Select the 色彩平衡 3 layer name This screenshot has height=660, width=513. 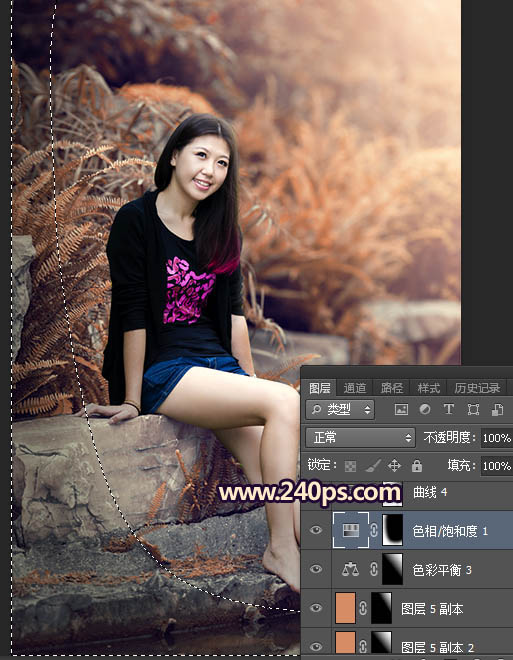(x=442, y=570)
